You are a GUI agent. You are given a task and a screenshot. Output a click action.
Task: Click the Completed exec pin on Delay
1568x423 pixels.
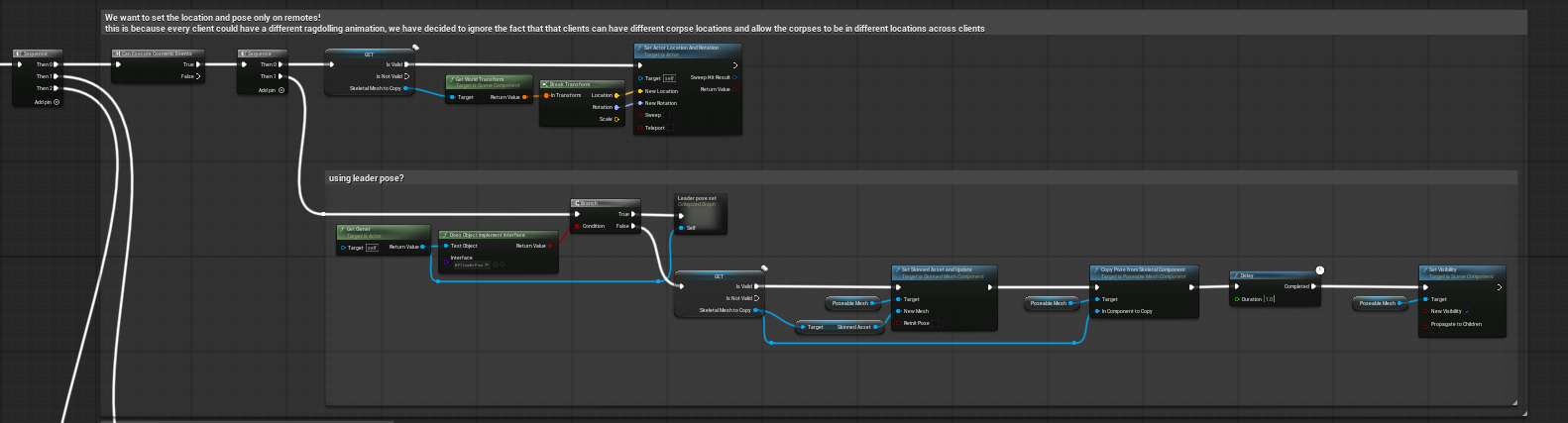coord(1313,286)
